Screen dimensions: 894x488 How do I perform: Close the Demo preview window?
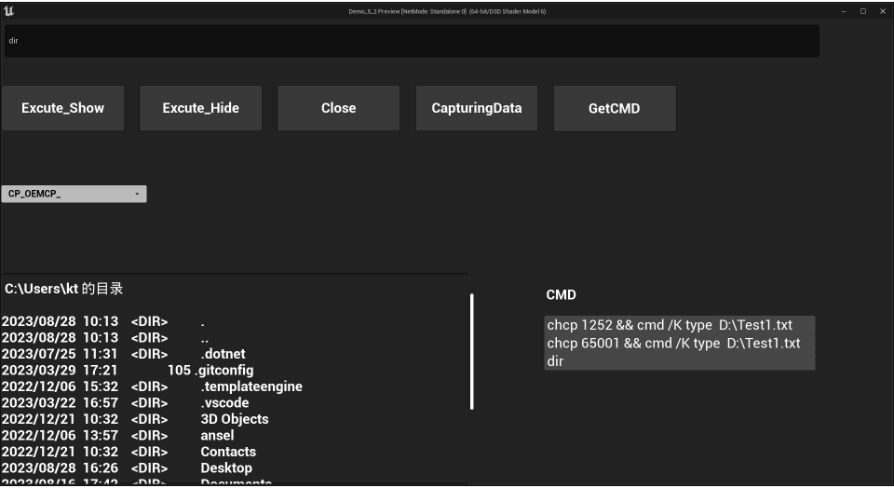coord(883,11)
